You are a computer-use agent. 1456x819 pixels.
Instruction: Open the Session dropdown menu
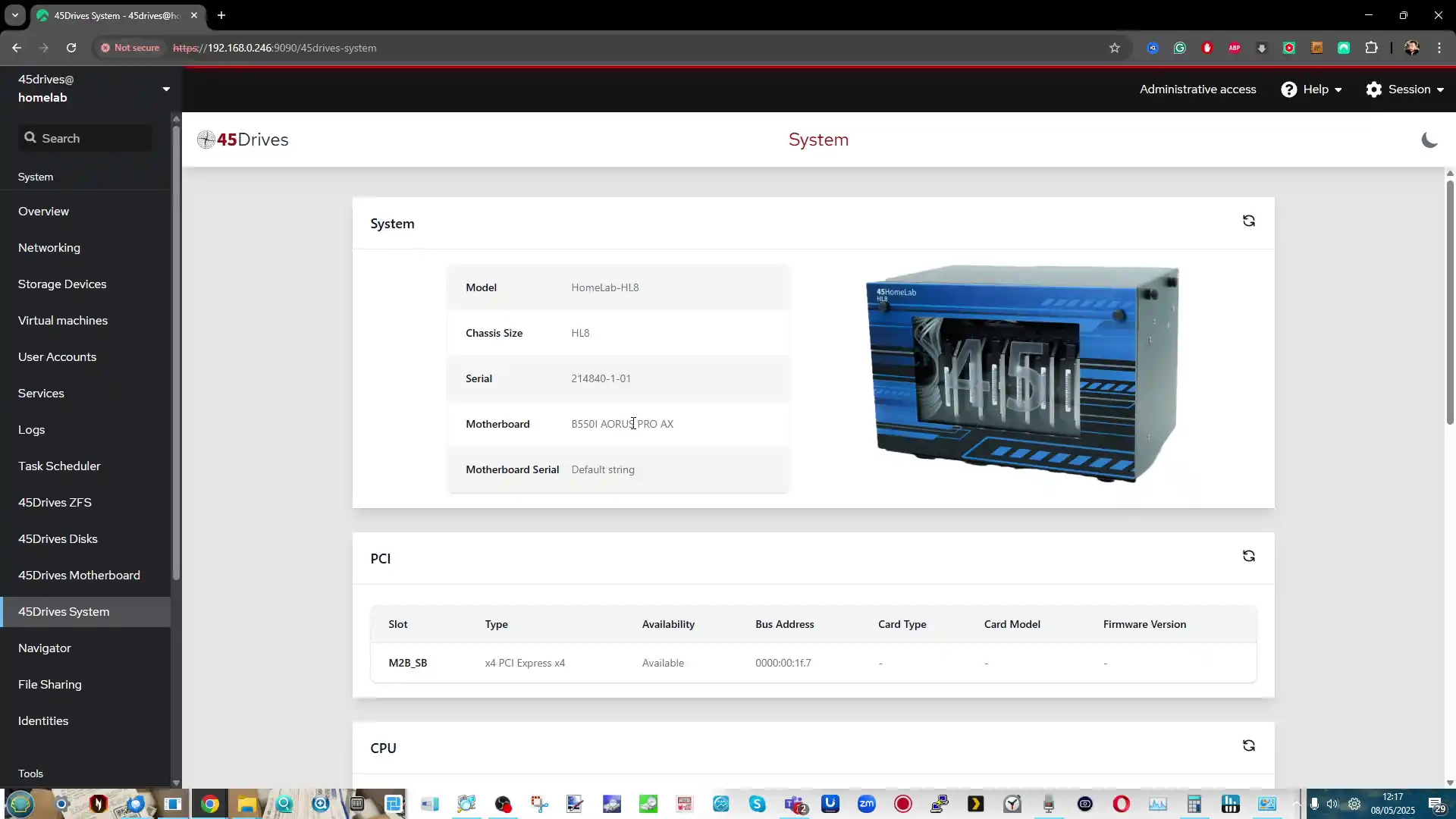tap(1404, 89)
